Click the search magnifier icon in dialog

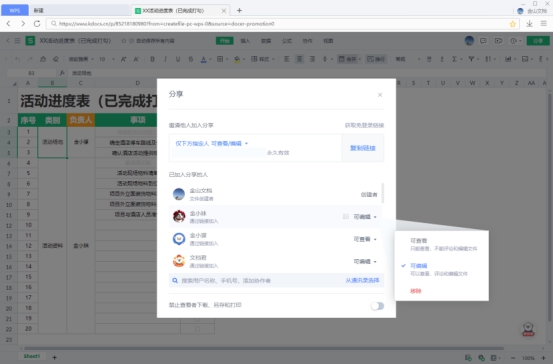[175, 281]
